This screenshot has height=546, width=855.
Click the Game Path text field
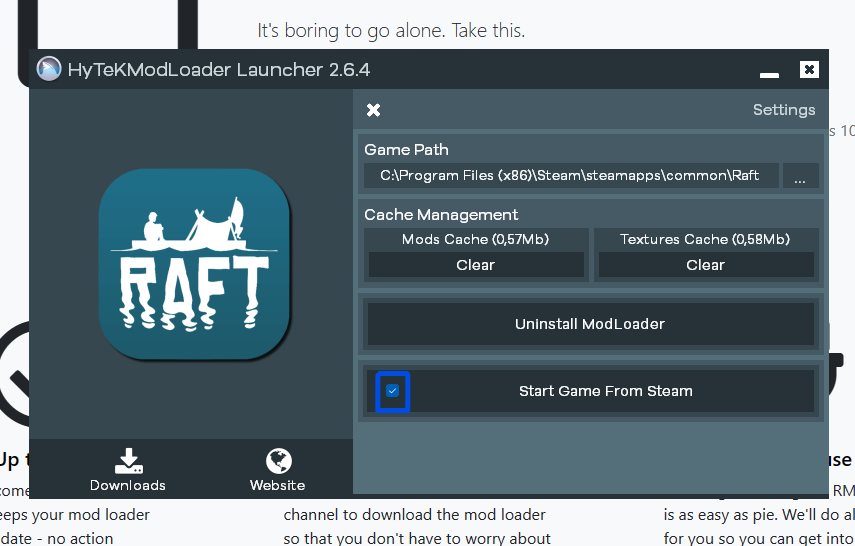571,176
